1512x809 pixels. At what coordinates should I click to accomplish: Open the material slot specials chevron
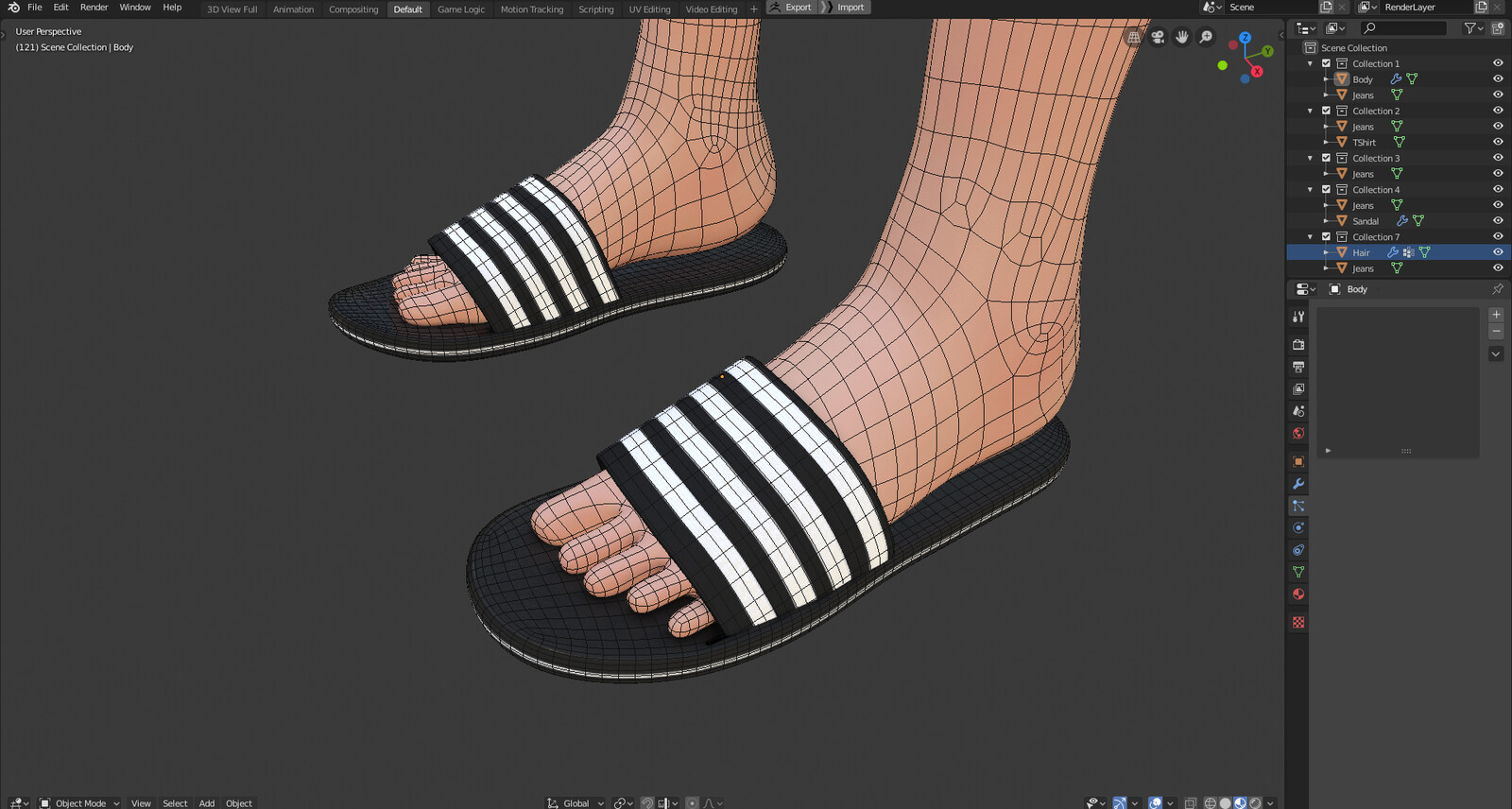(1496, 353)
